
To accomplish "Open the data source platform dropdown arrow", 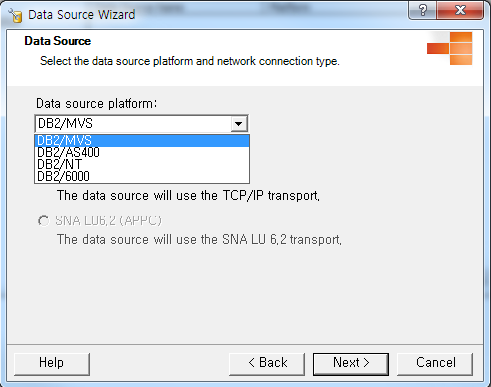I will [238, 124].
